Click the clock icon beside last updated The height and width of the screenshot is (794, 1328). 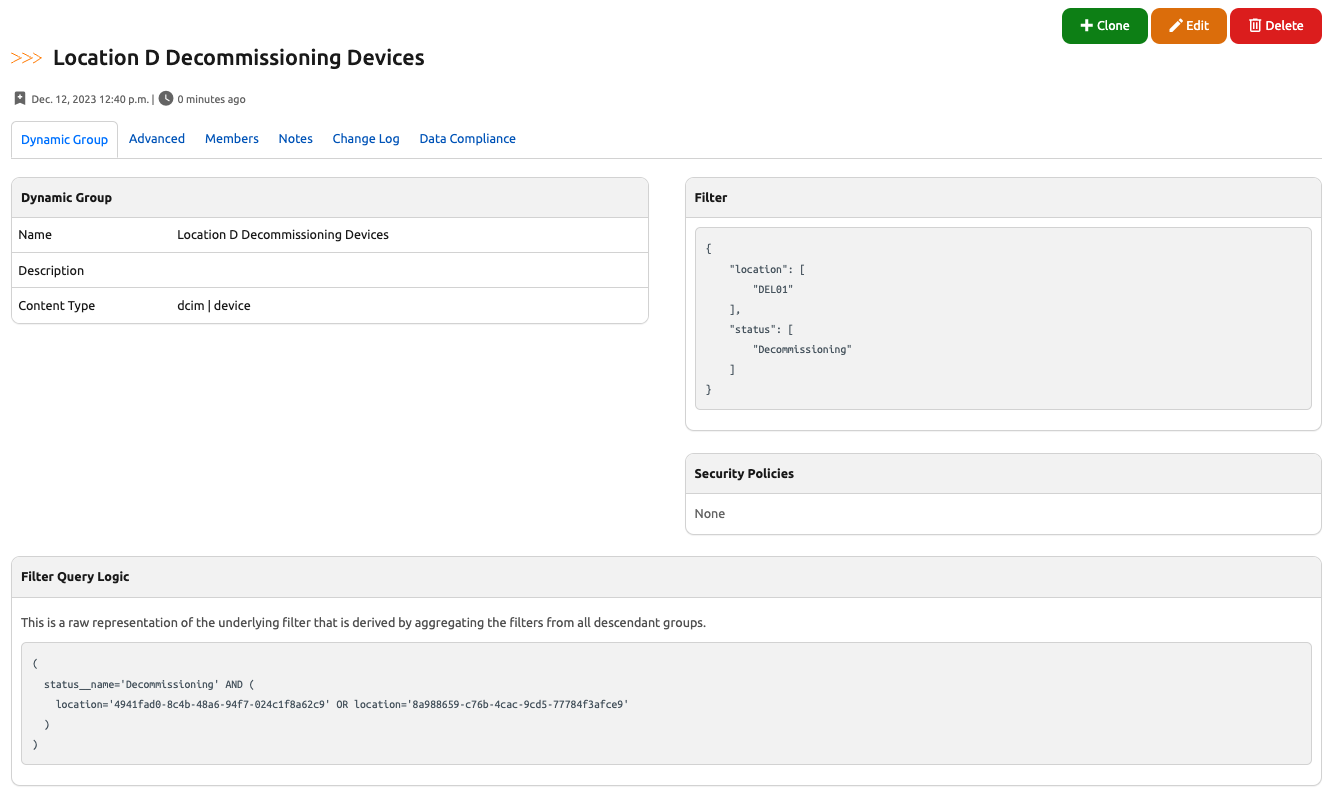(166, 99)
